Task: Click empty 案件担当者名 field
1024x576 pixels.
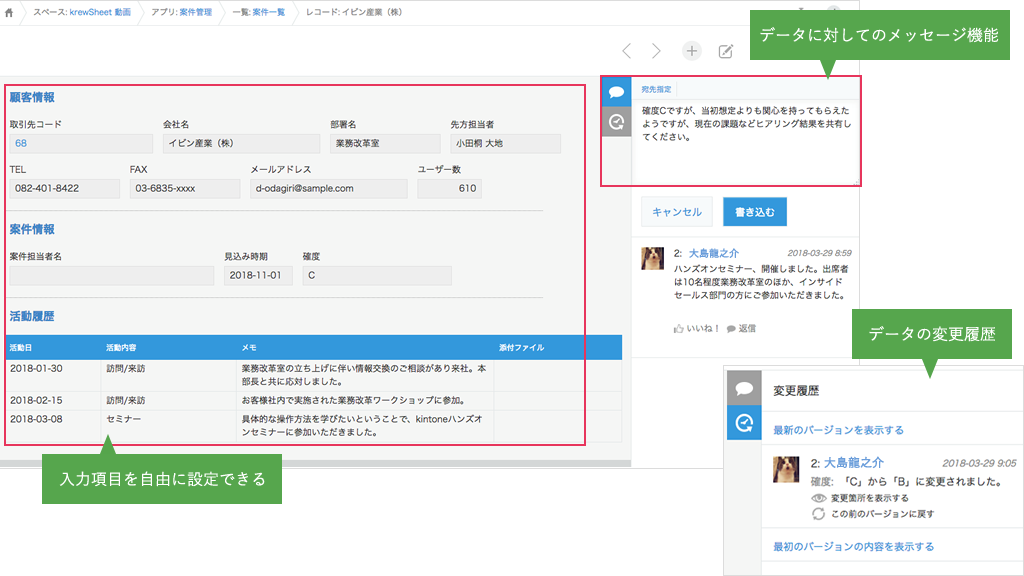Action: point(112,276)
